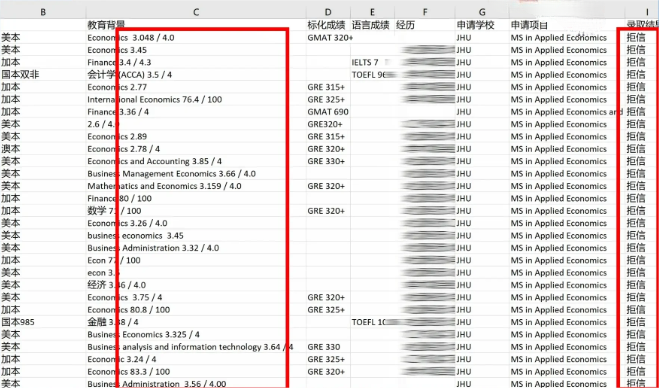The width and height of the screenshot is (659, 388).
Task: Select column B header
Action: [43, 13]
